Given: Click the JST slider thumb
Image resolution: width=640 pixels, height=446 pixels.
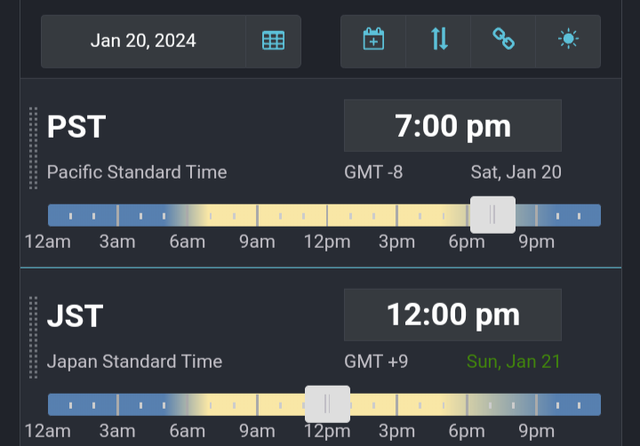Looking at the screenshot, I should (327, 404).
